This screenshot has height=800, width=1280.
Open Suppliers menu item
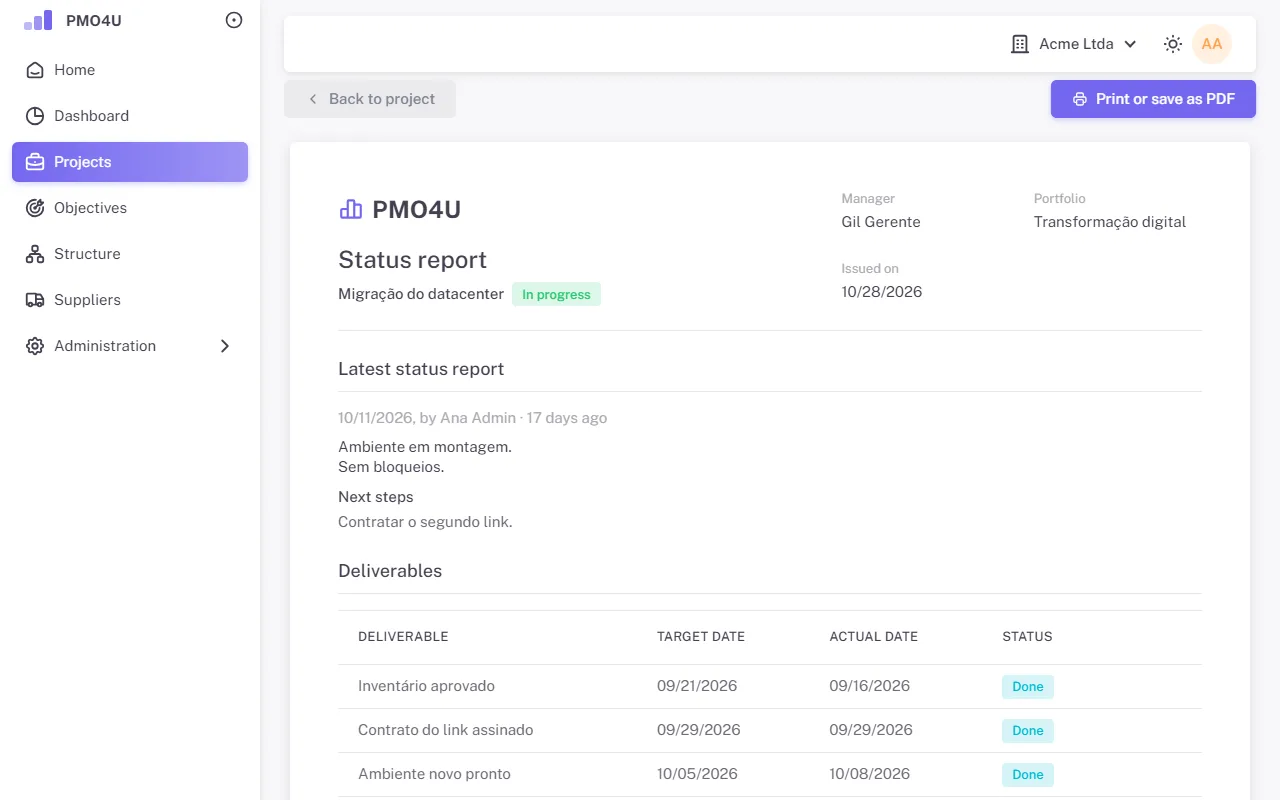[x=130, y=300]
